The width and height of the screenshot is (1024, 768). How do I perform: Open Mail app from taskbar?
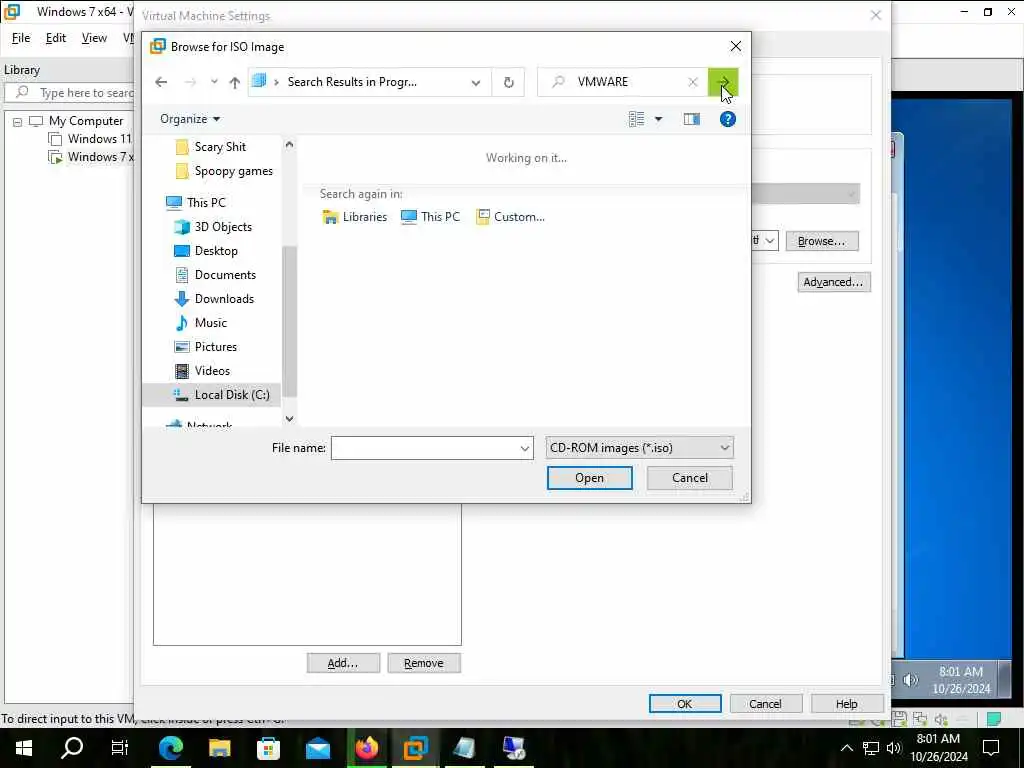coord(318,748)
